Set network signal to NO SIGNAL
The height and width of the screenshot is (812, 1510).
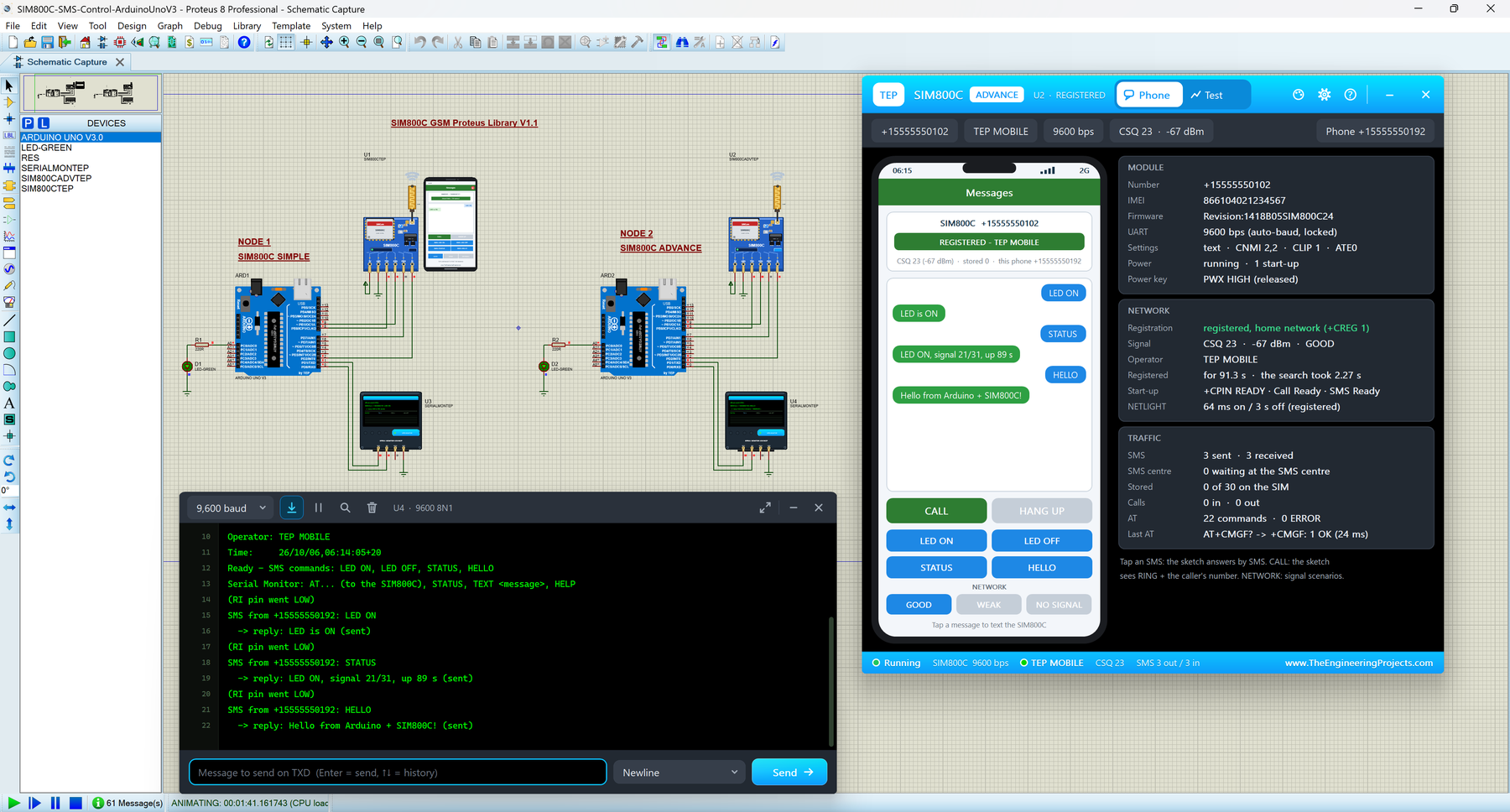[x=1059, y=605]
